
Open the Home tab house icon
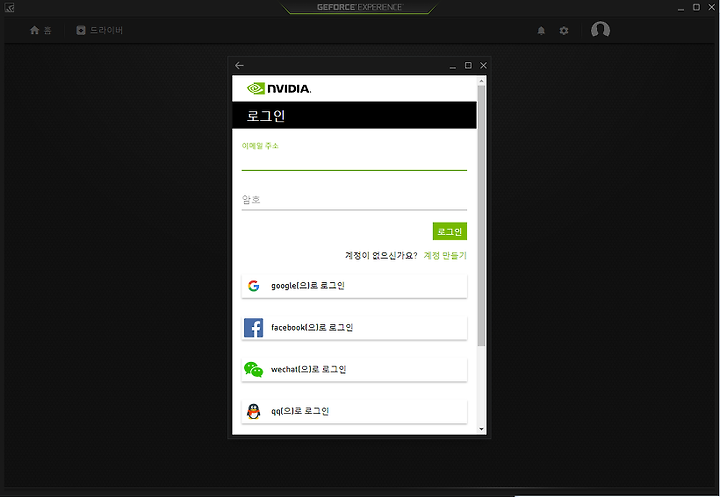[34, 30]
